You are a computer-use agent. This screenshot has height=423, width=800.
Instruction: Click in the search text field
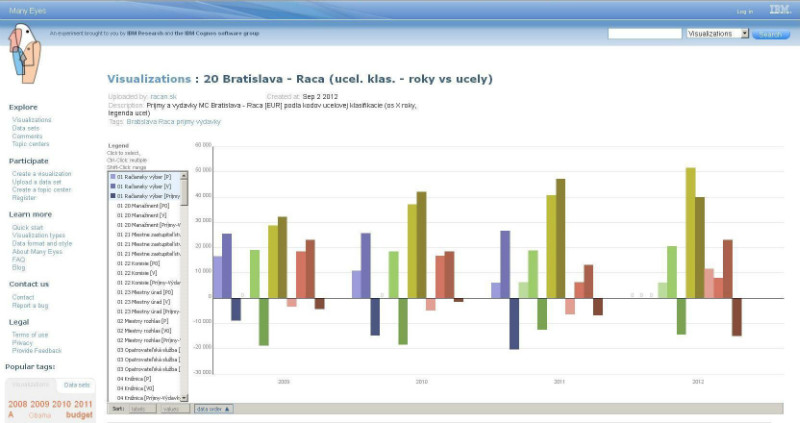point(644,33)
